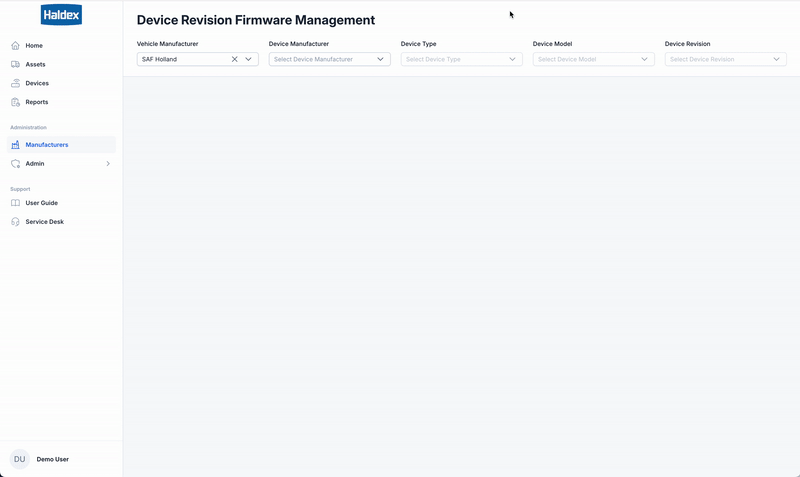Click the Devices icon in sidebar
Viewport: 800px width, 477px height.
click(15, 83)
